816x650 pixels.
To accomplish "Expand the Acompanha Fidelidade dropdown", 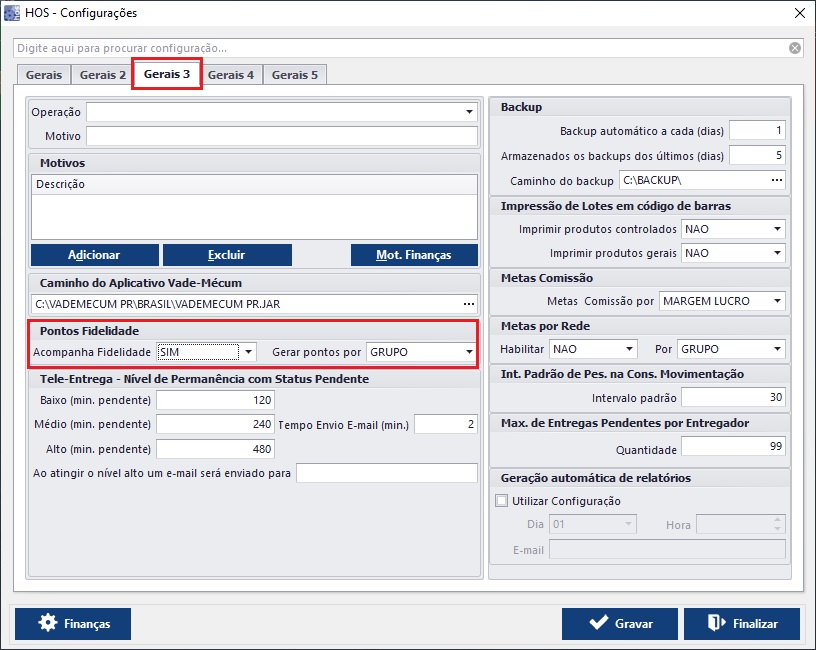I will click(249, 352).
